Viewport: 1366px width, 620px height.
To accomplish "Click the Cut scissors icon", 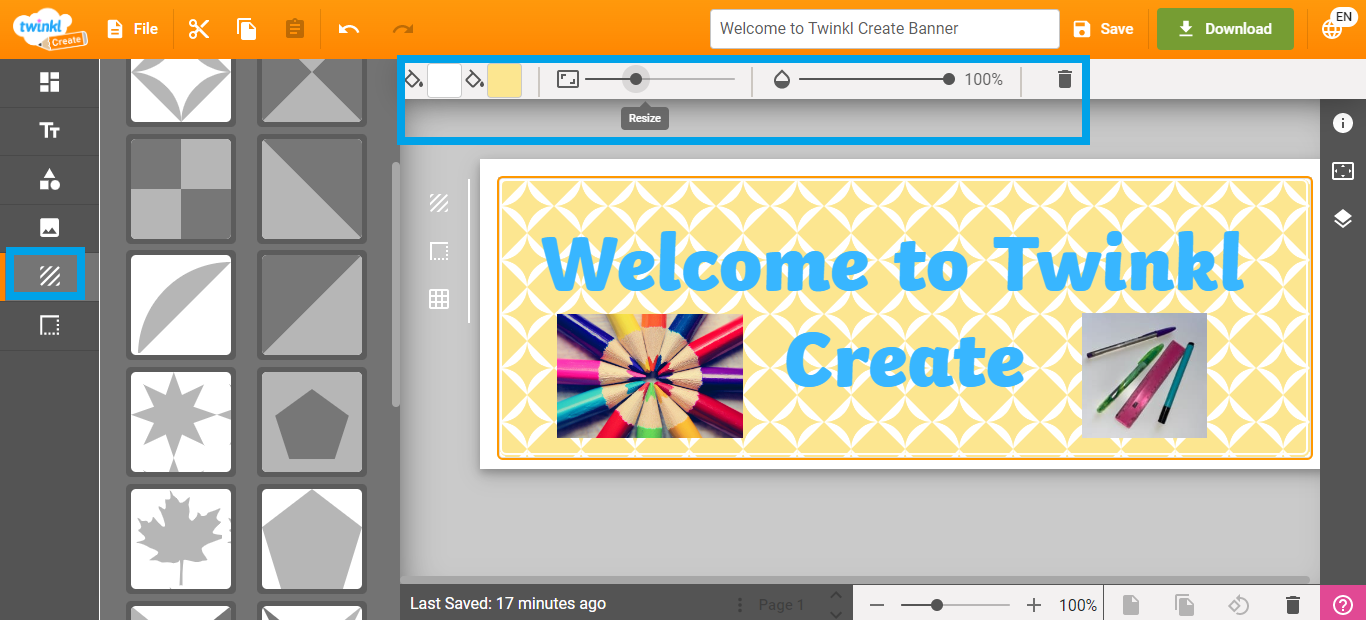I will 199,29.
